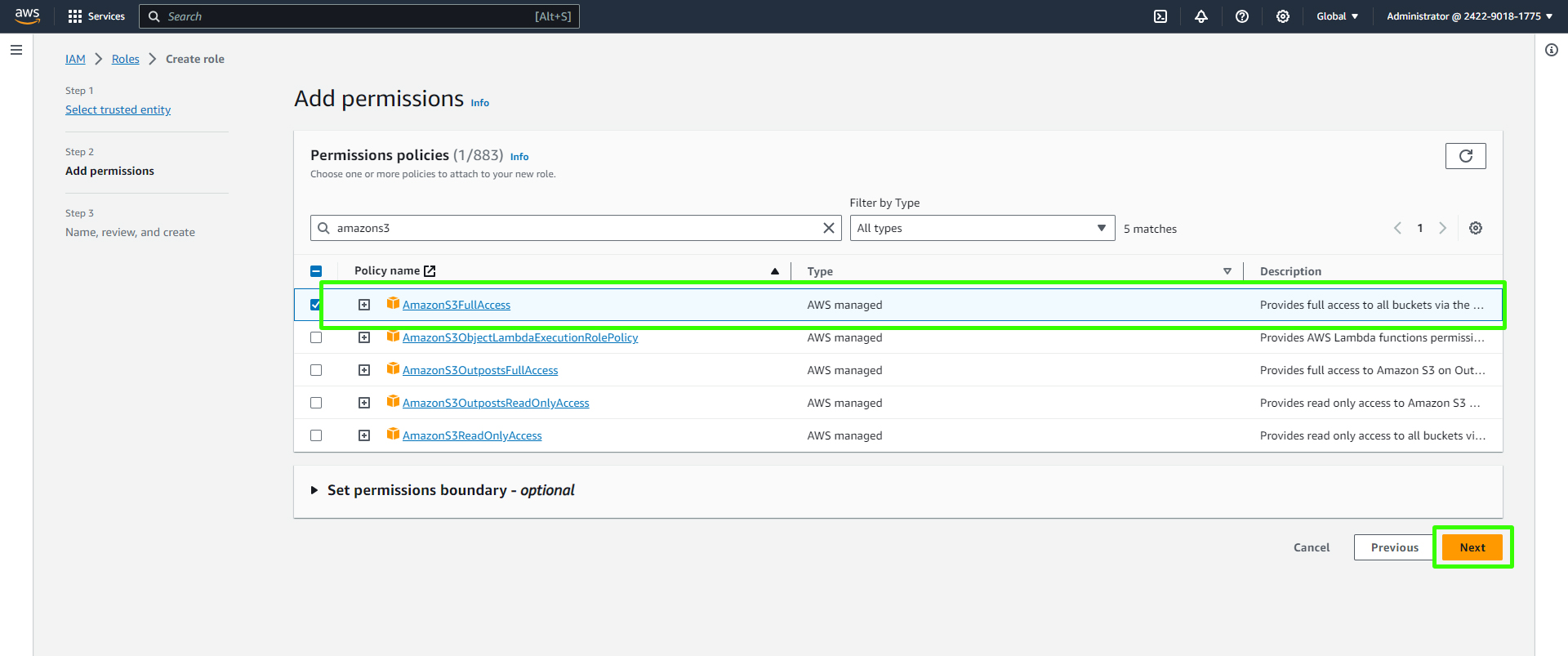Open table preferences gear icon
The image size is (1568, 656).
(x=1476, y=228)
